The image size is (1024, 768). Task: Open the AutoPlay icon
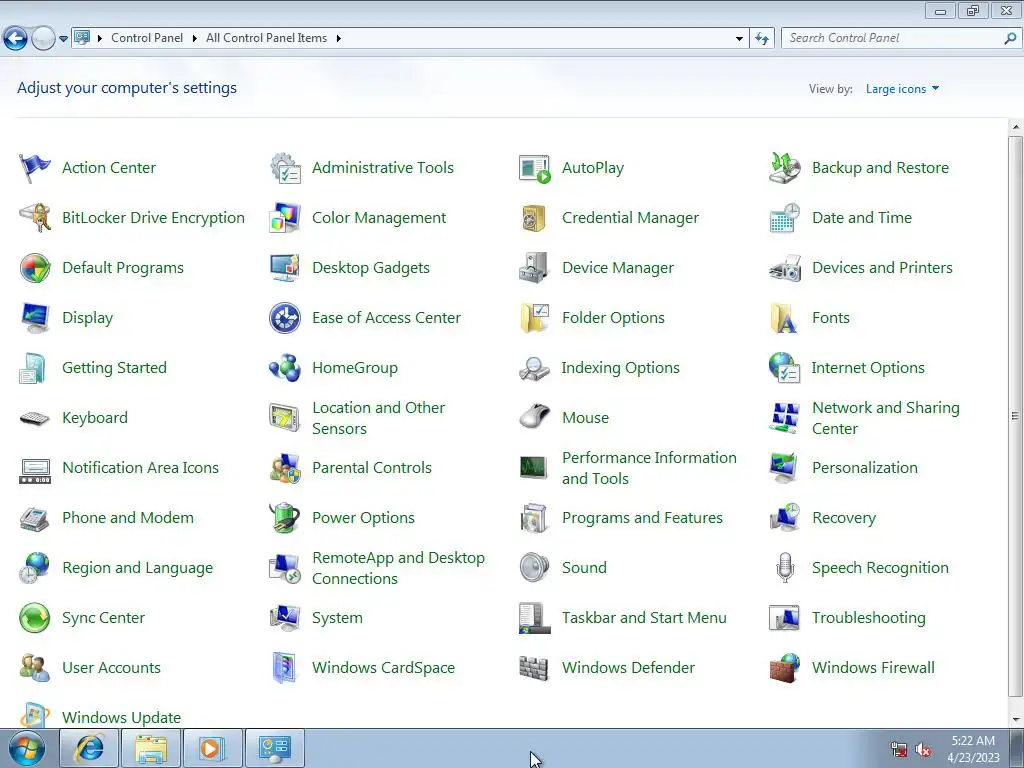click(x=535, y=168)
